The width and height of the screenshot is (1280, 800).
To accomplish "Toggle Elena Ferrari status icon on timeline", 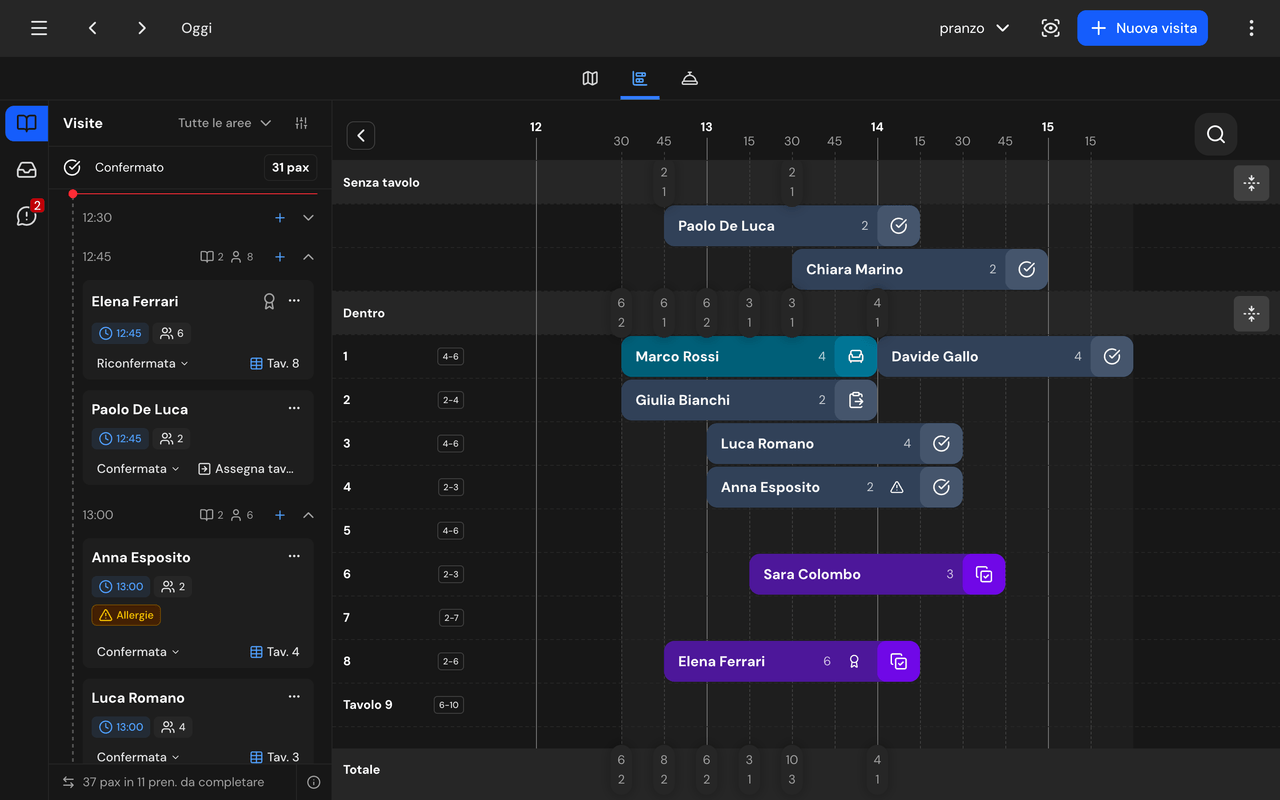I will (899, 661).
